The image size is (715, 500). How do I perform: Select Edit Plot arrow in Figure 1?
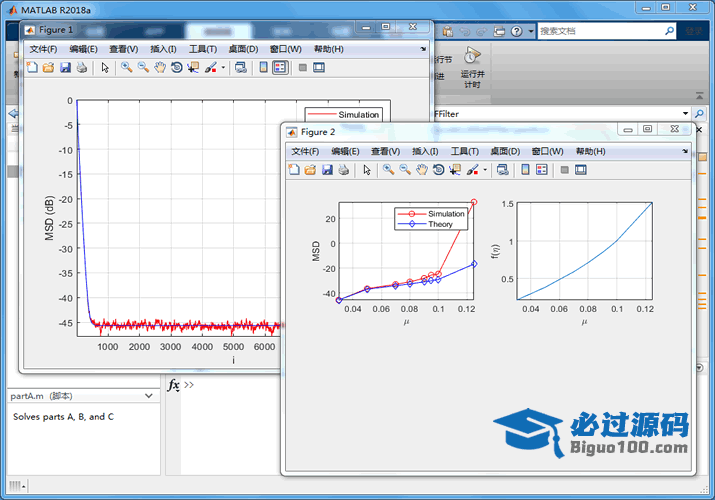pos(105,67)
